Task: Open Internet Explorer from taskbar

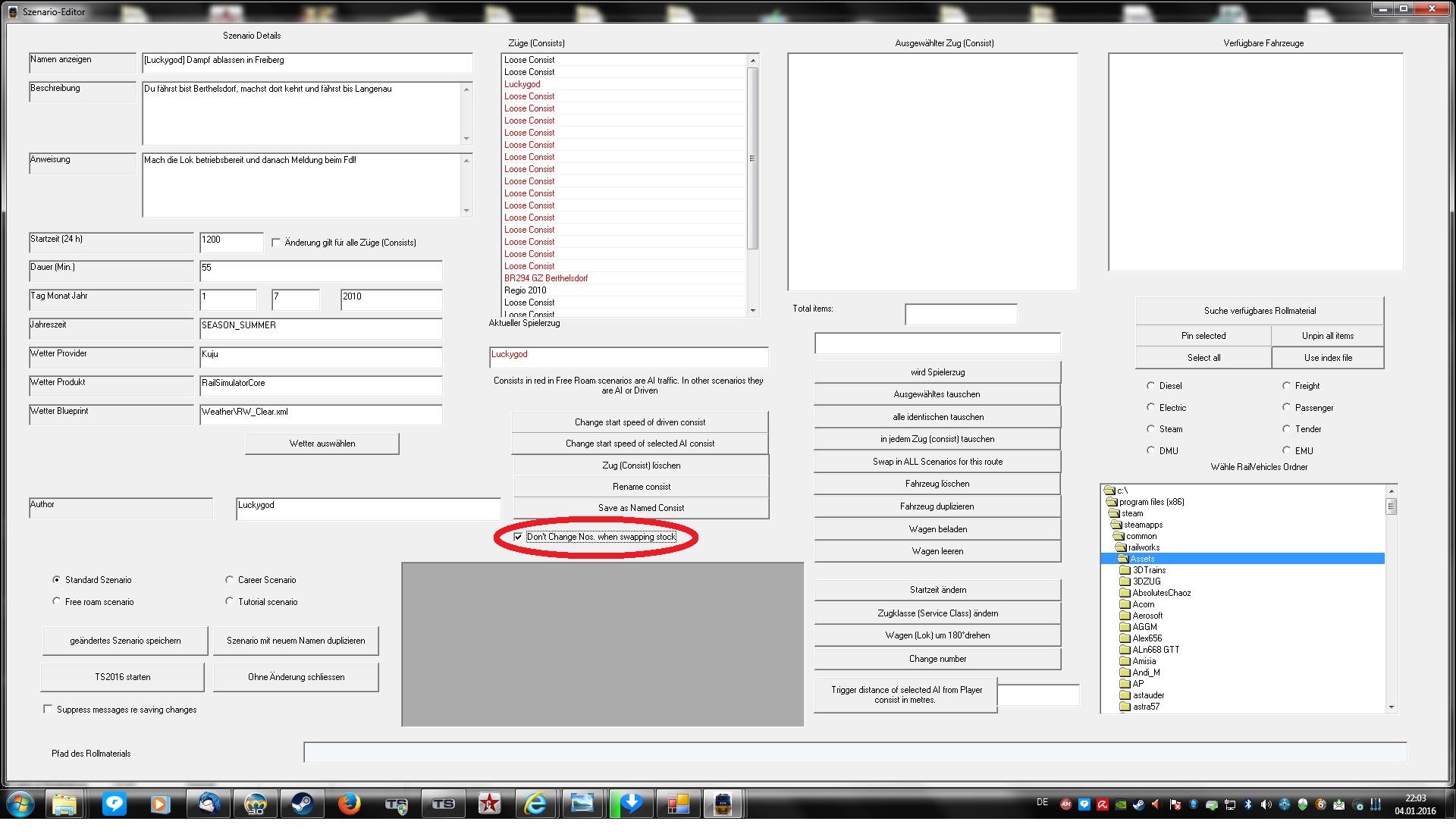Action: 535,804
